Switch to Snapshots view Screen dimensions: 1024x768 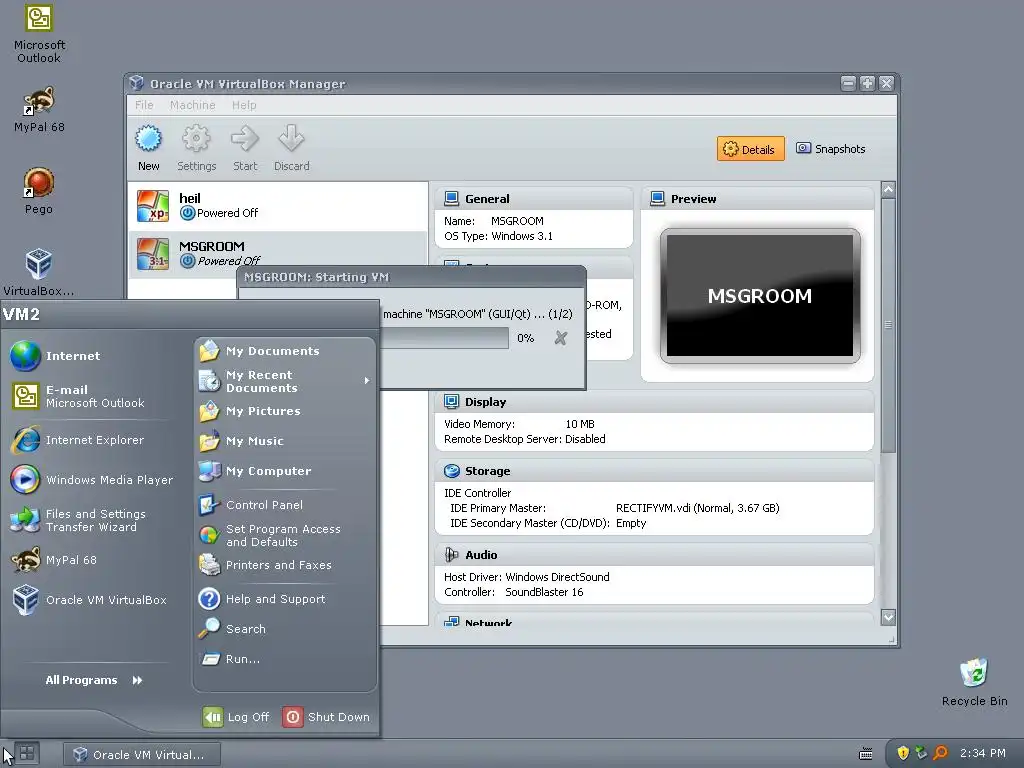point(831,149)
